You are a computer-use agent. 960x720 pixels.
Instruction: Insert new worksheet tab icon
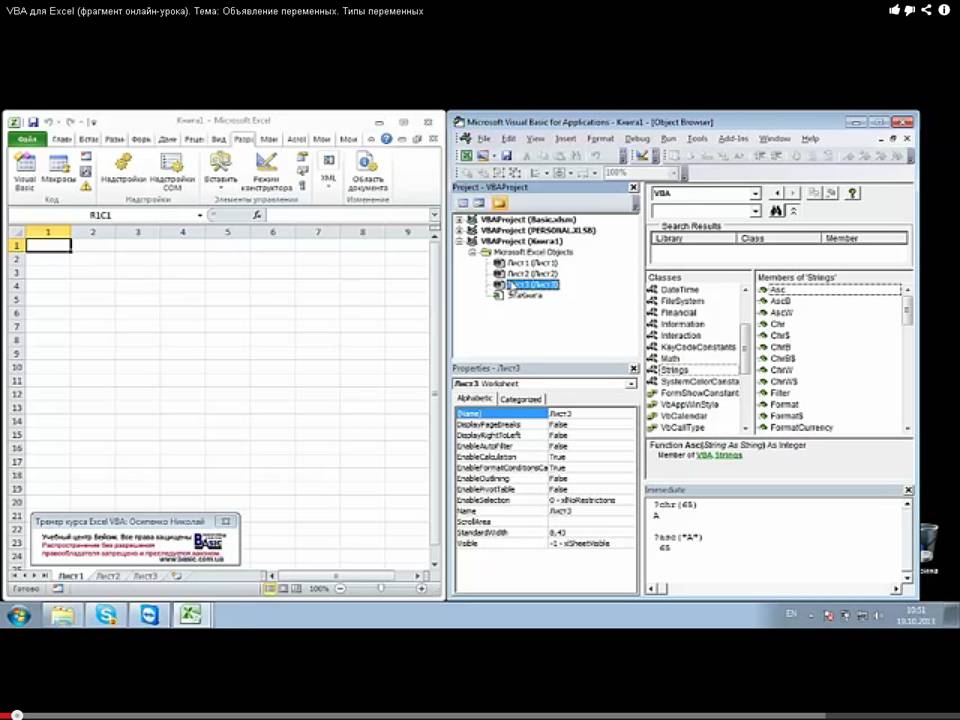[x=176, y=576]
